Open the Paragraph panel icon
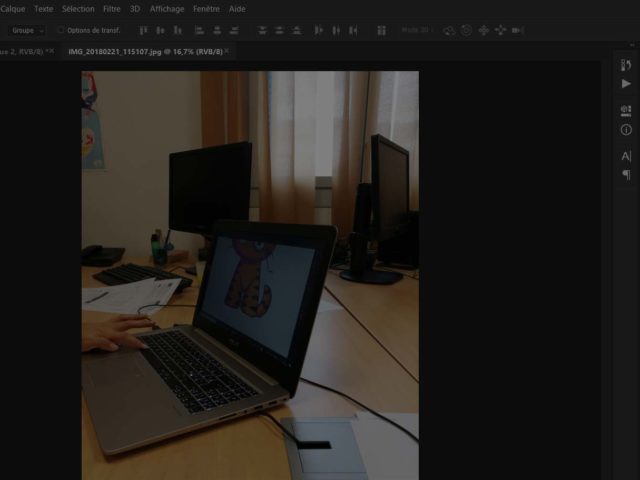The image size is (640, 480). click(627, 175)
